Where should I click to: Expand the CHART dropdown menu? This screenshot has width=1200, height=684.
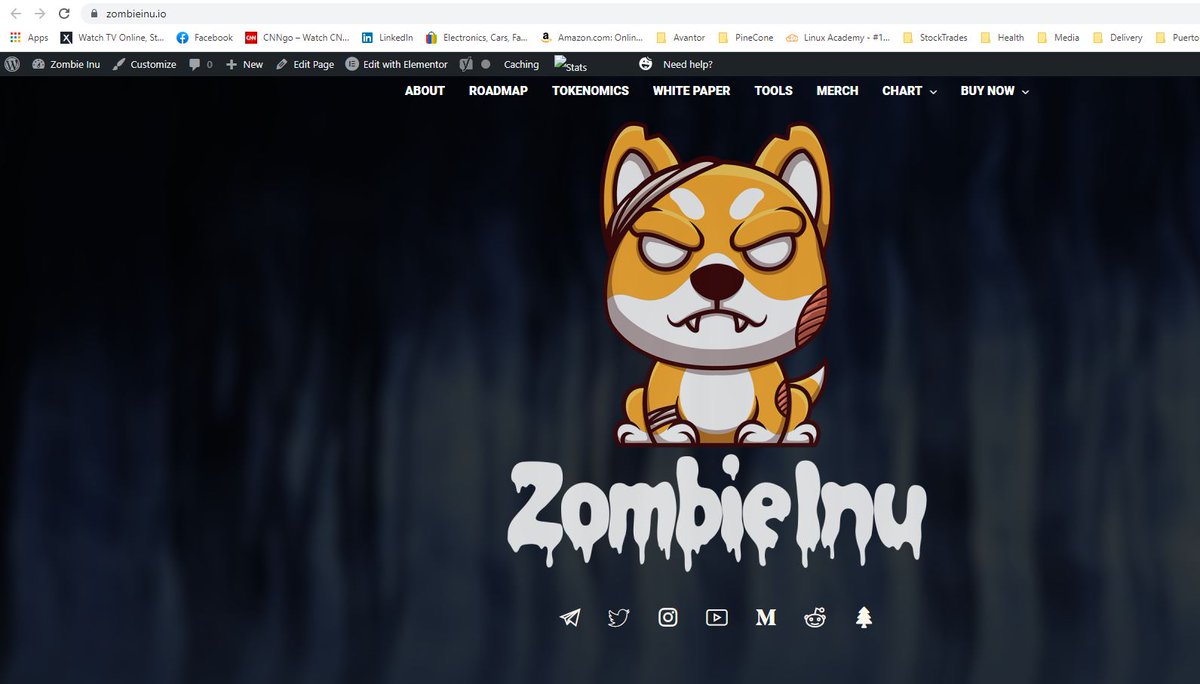pyautogui.click(x=910, y=91)
